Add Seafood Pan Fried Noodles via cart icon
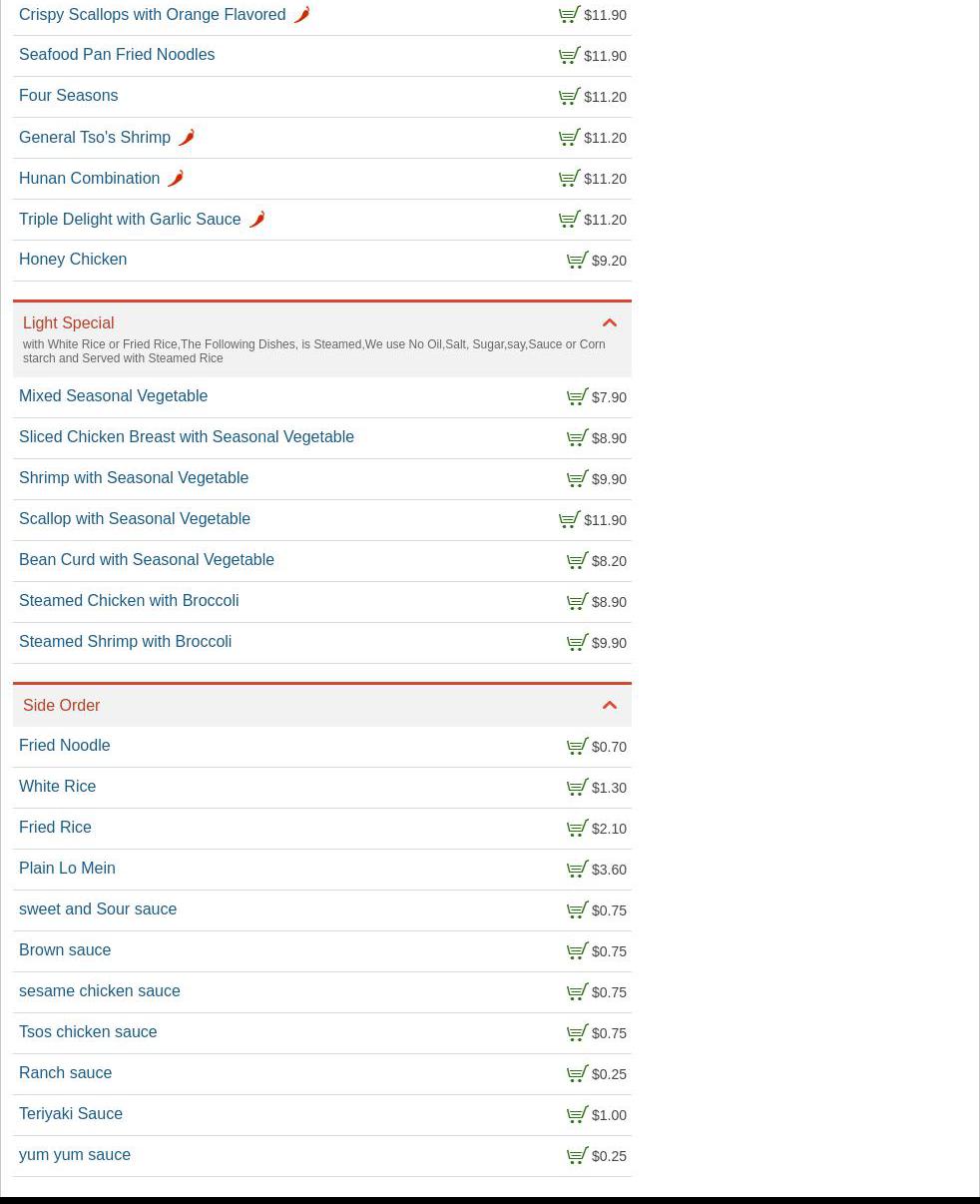 [x=569, y=56]
